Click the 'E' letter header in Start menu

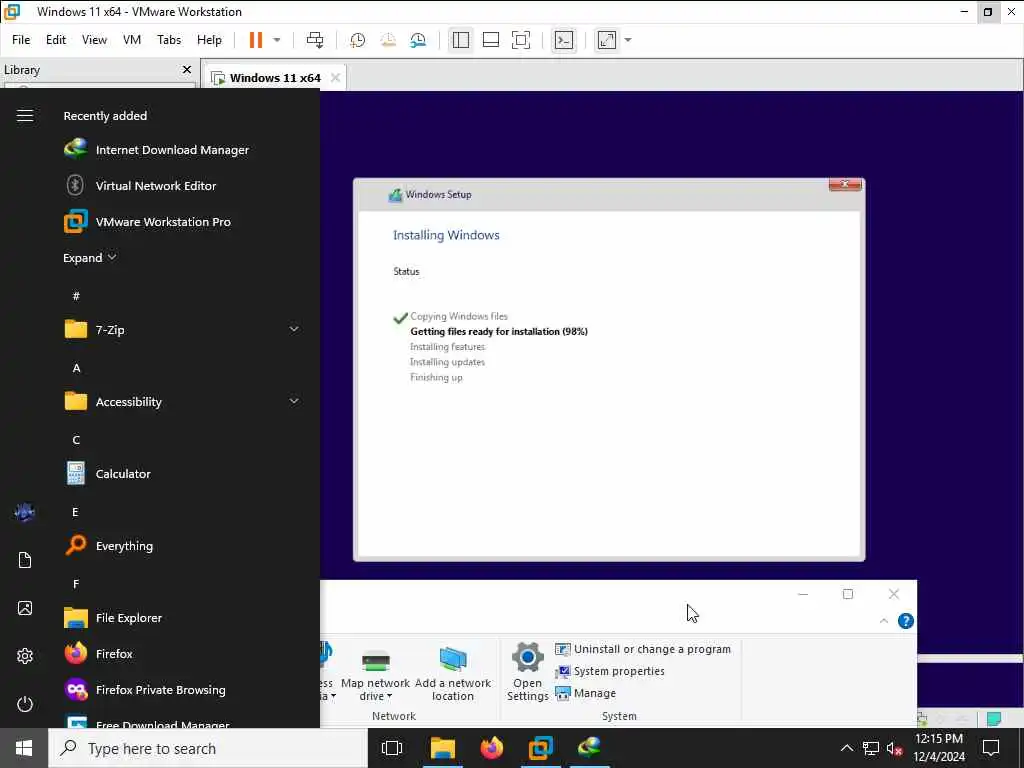coord(75,511)
